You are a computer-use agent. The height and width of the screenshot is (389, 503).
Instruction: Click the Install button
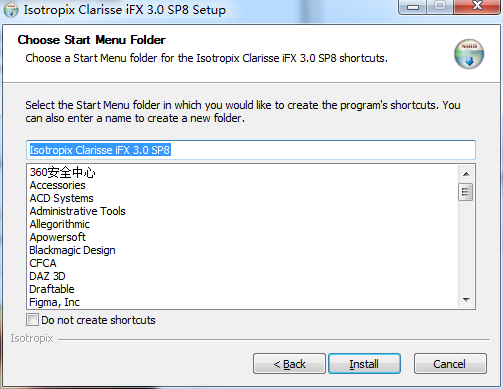point(364,364)
